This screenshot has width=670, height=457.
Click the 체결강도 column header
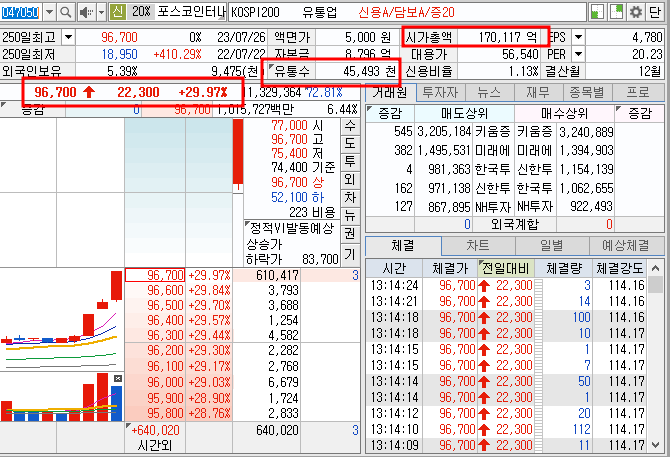click(620, 268)
